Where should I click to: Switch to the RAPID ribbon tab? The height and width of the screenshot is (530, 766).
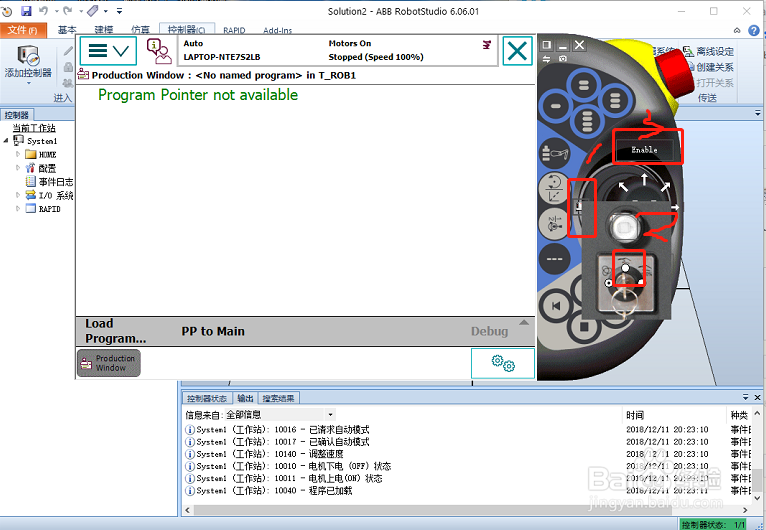234,30
